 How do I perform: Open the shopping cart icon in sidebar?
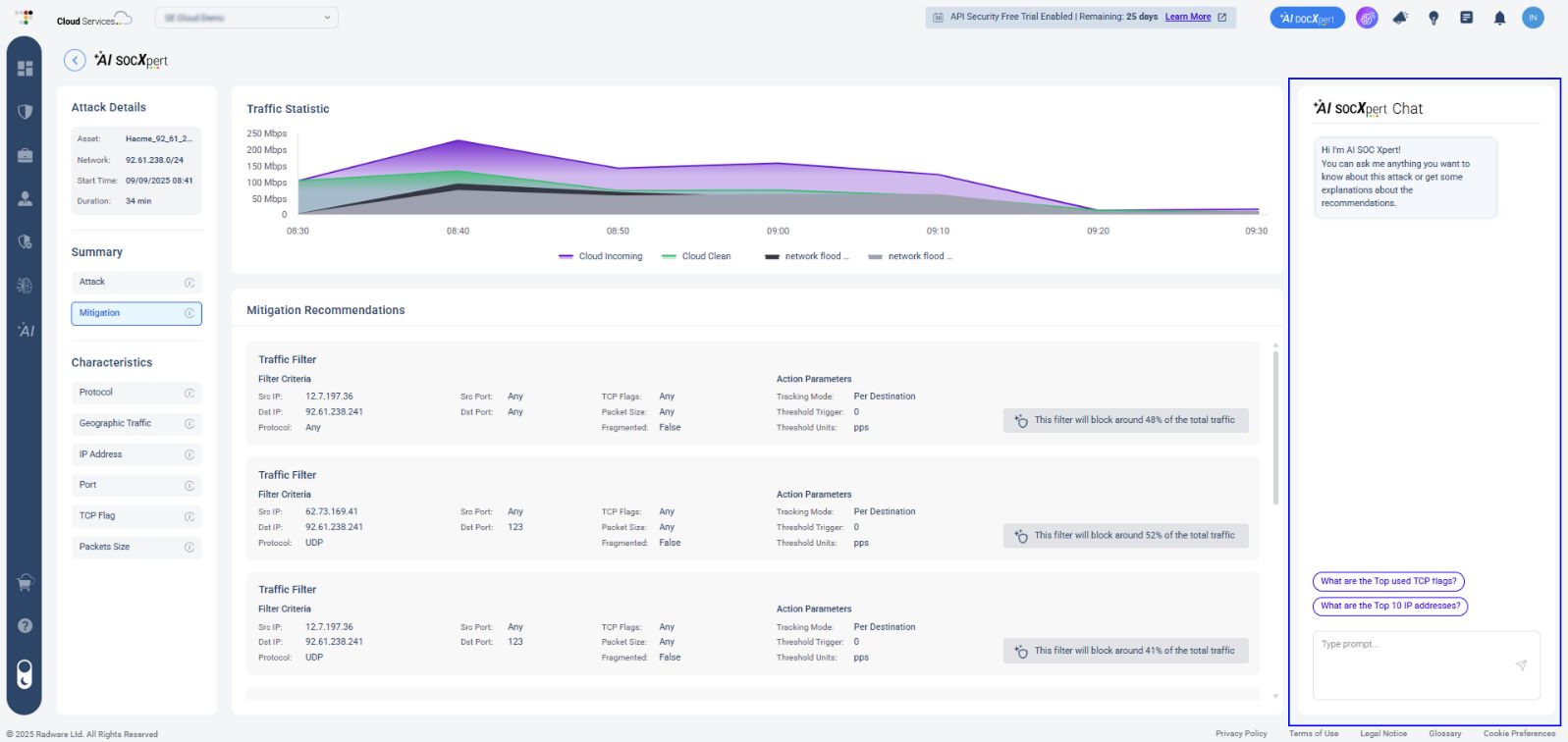(x=26, y=583)
